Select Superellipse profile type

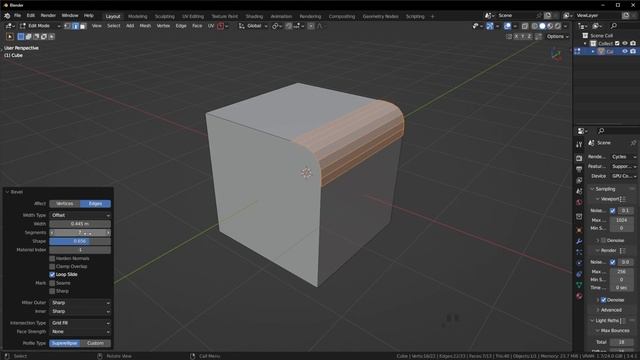click(64, 343)
